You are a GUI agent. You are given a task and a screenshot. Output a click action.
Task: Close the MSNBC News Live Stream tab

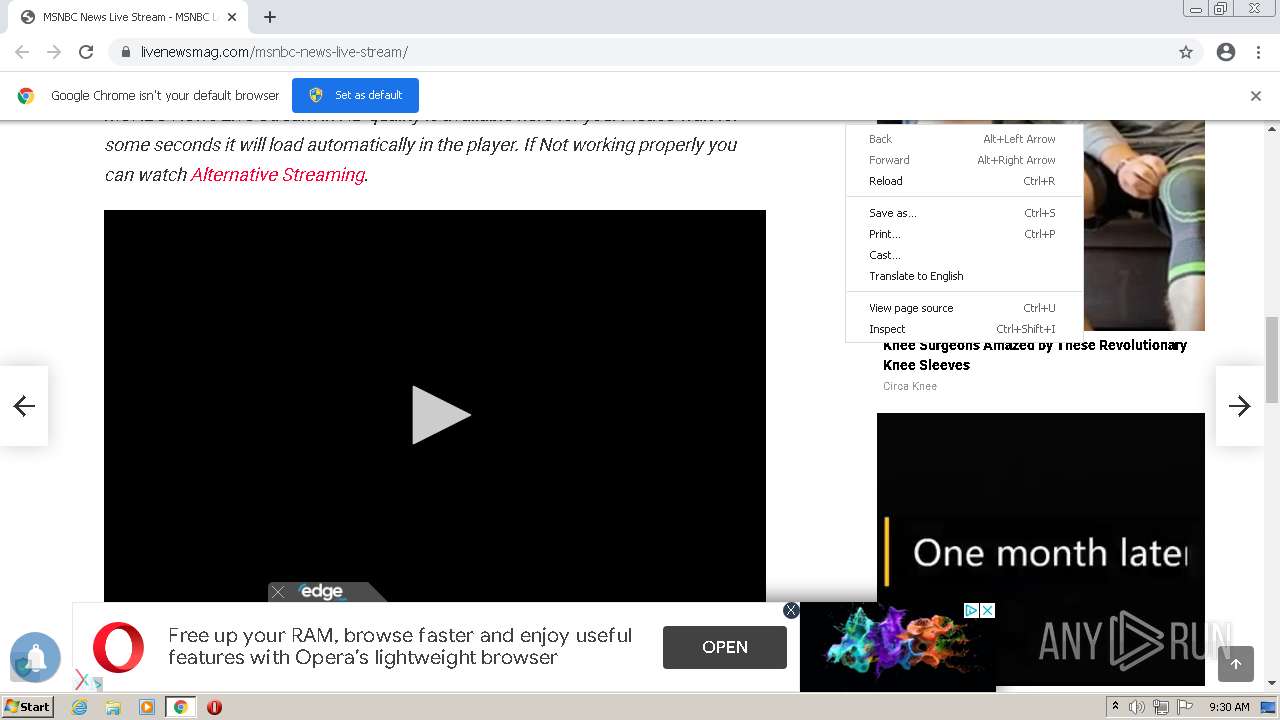[232, 17]
